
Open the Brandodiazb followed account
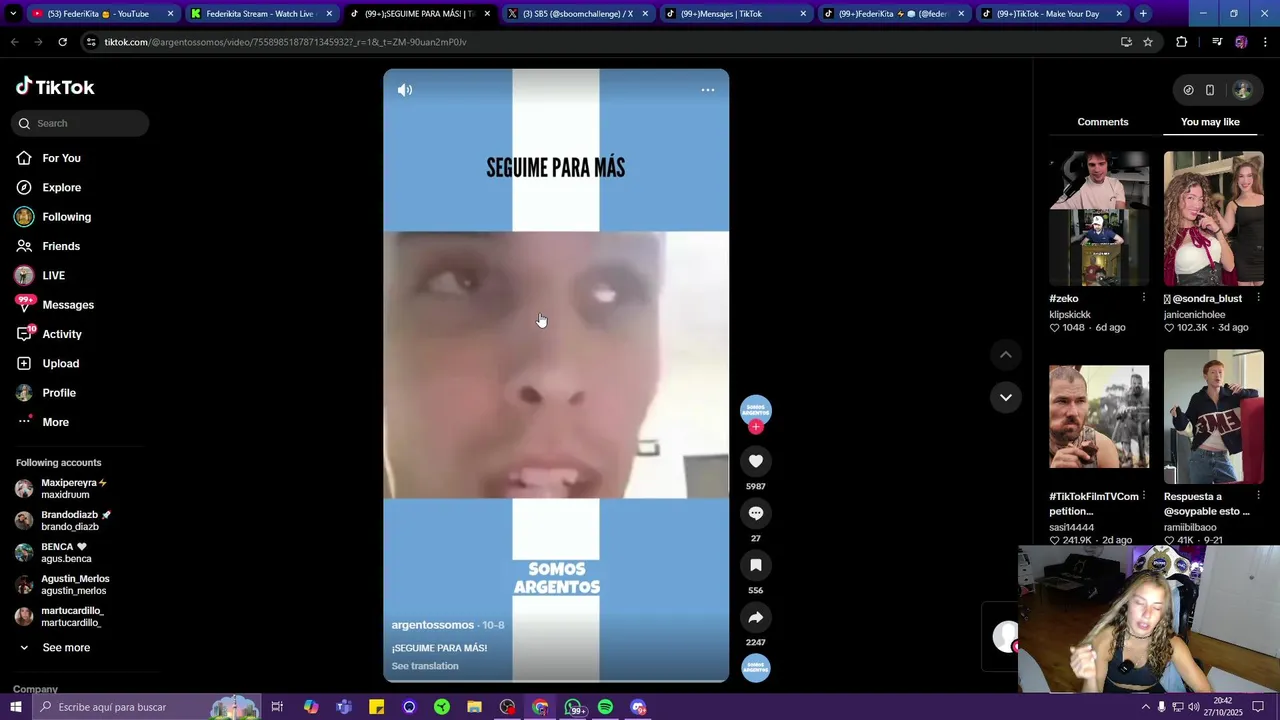tap(74, 520)
